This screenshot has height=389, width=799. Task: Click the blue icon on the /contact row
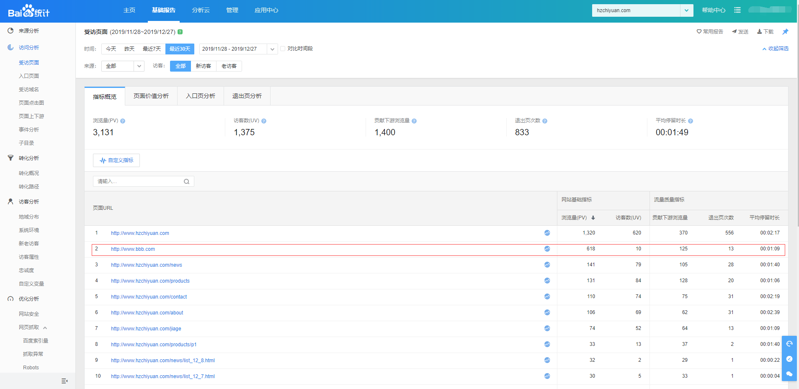coord(547,296)
